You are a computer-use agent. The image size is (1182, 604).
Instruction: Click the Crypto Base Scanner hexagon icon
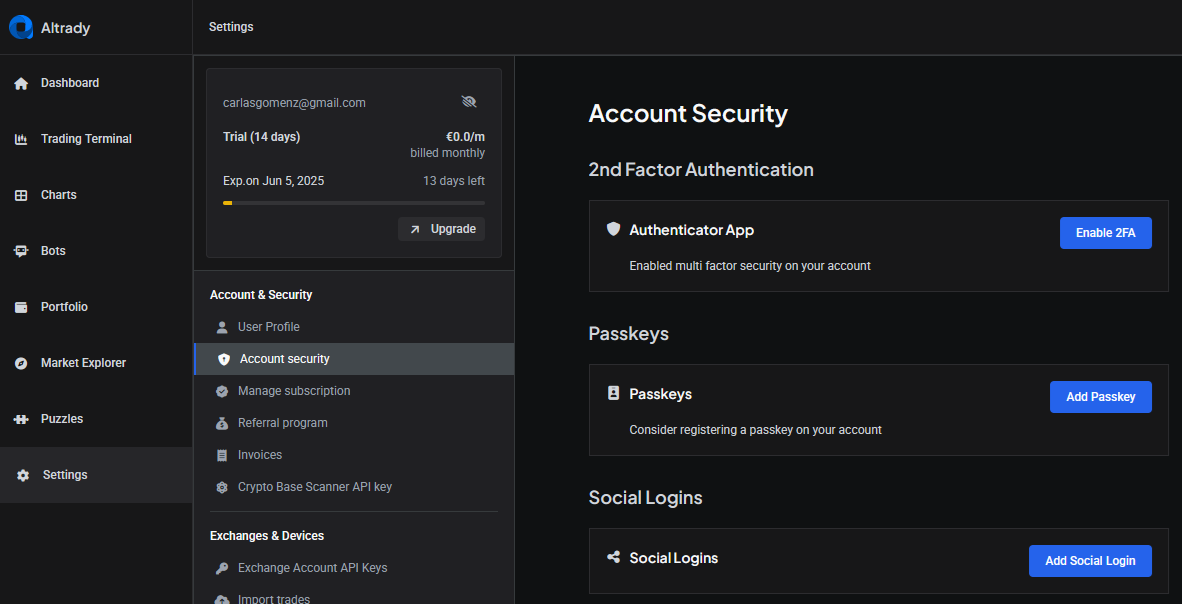[222, 488]
